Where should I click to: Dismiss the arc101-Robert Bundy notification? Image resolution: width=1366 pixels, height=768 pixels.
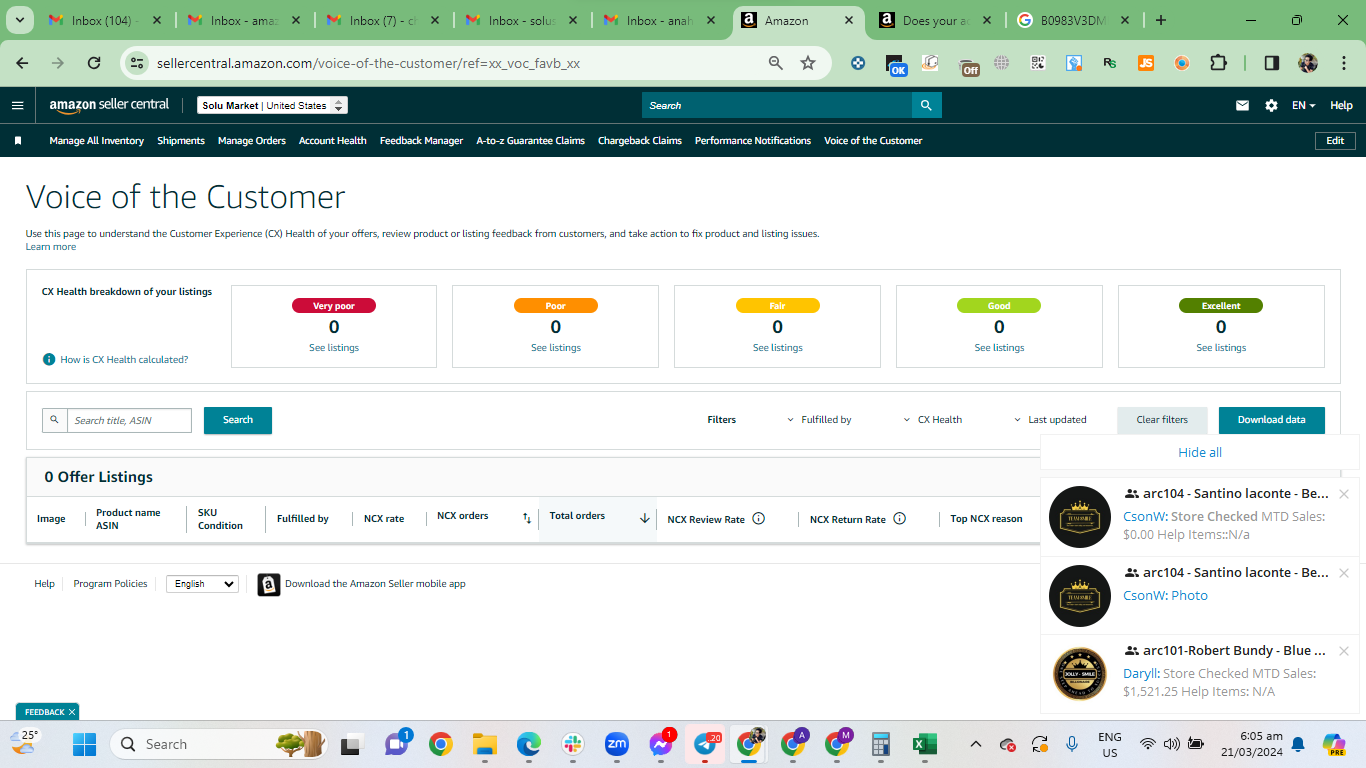tap(1344, 651)
